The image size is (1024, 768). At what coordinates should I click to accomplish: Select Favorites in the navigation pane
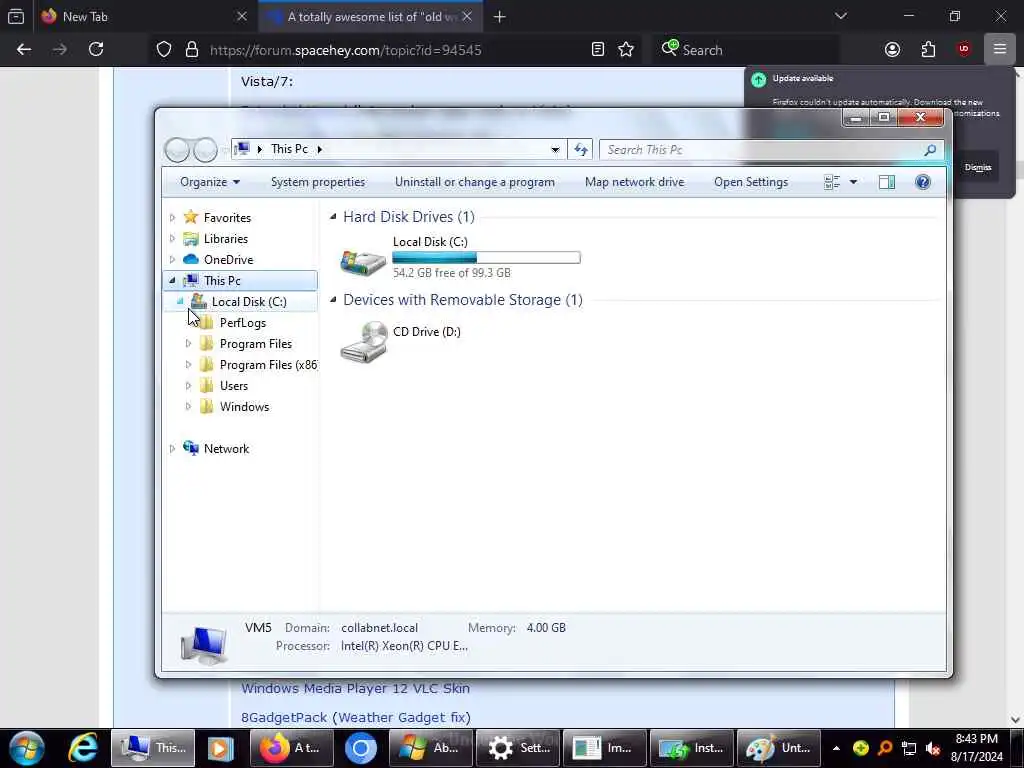point(227,217)
